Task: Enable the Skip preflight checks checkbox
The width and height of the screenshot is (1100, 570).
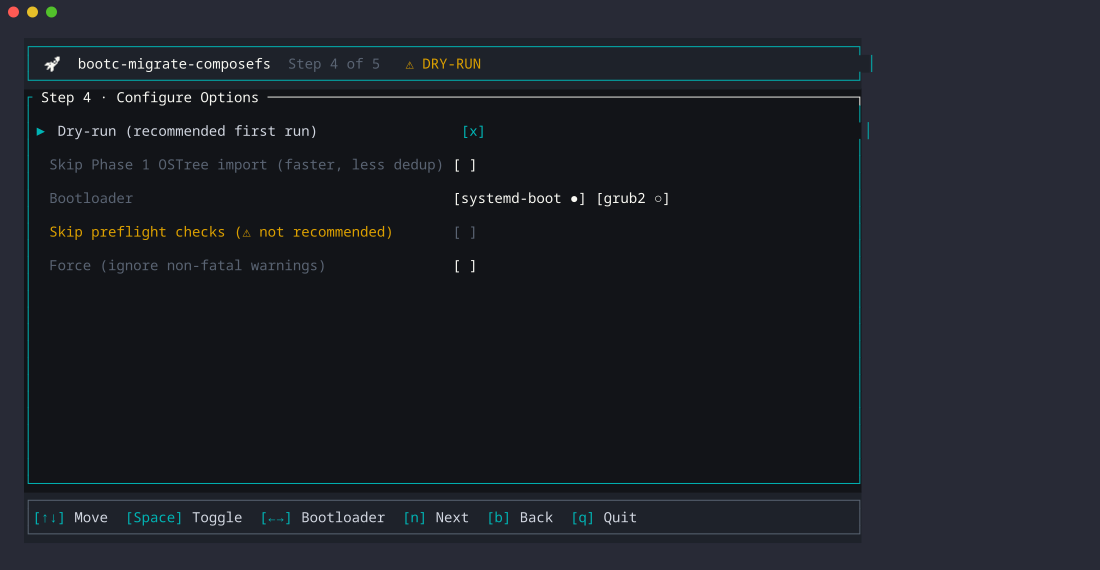Action: point(465,232)
